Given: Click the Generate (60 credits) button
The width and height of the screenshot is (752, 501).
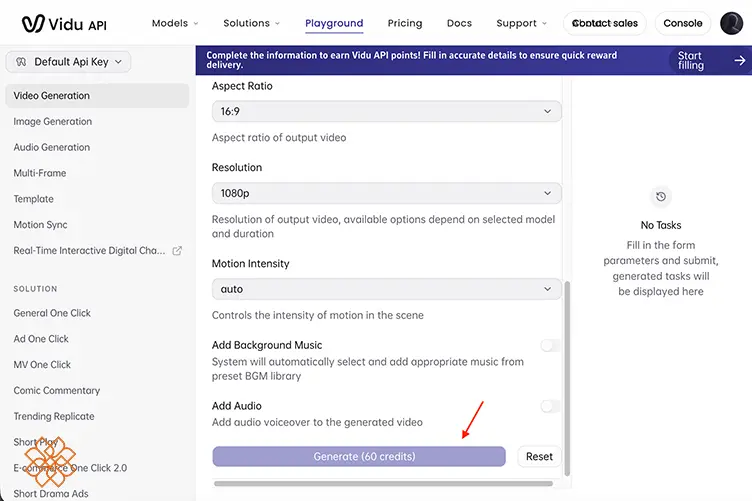Looking at the screenshot, I should [359, 456].
